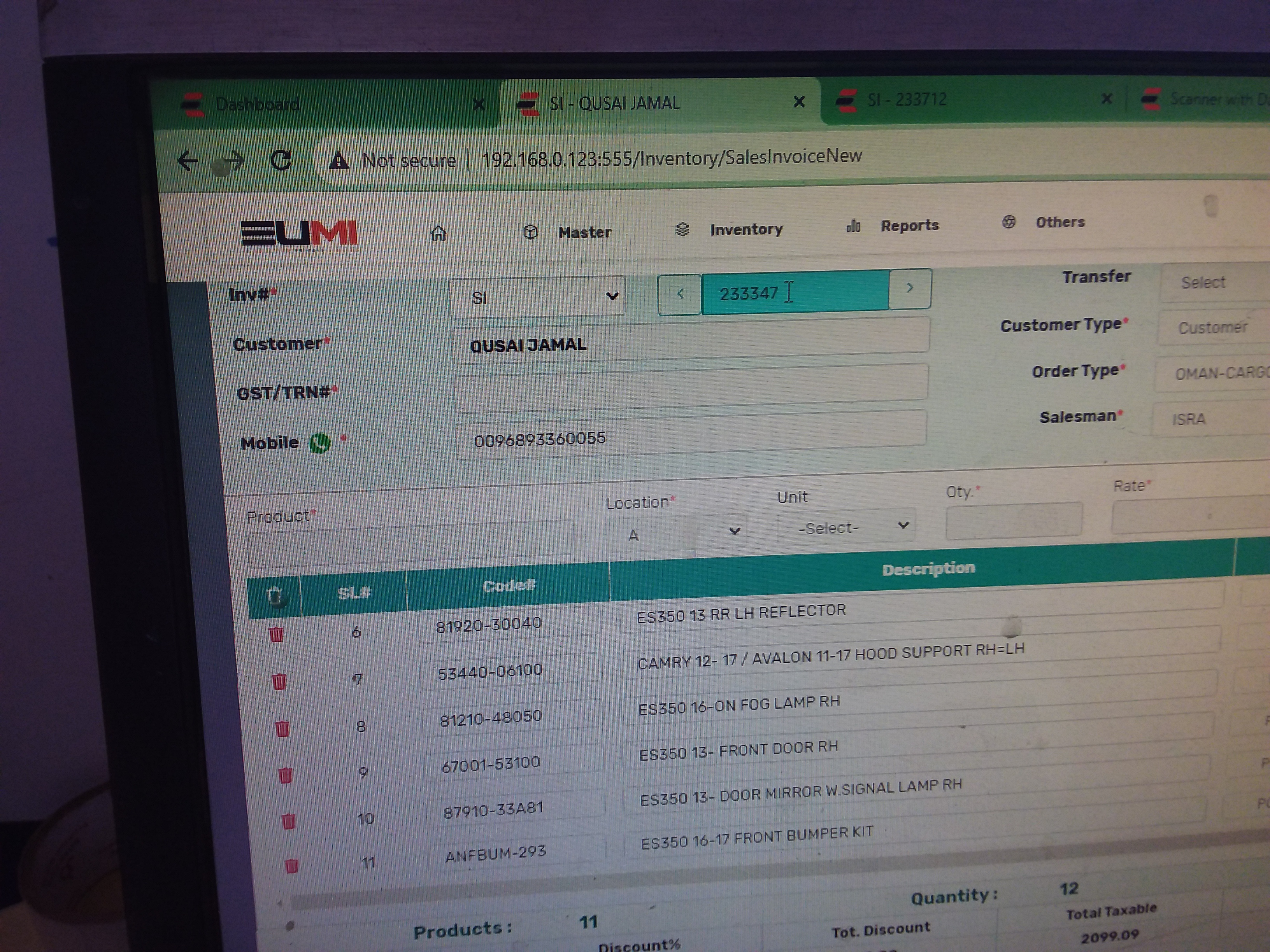Delete row 11 FRONT BUMPER KIT
1270x952 pixels.
point(292,865)
